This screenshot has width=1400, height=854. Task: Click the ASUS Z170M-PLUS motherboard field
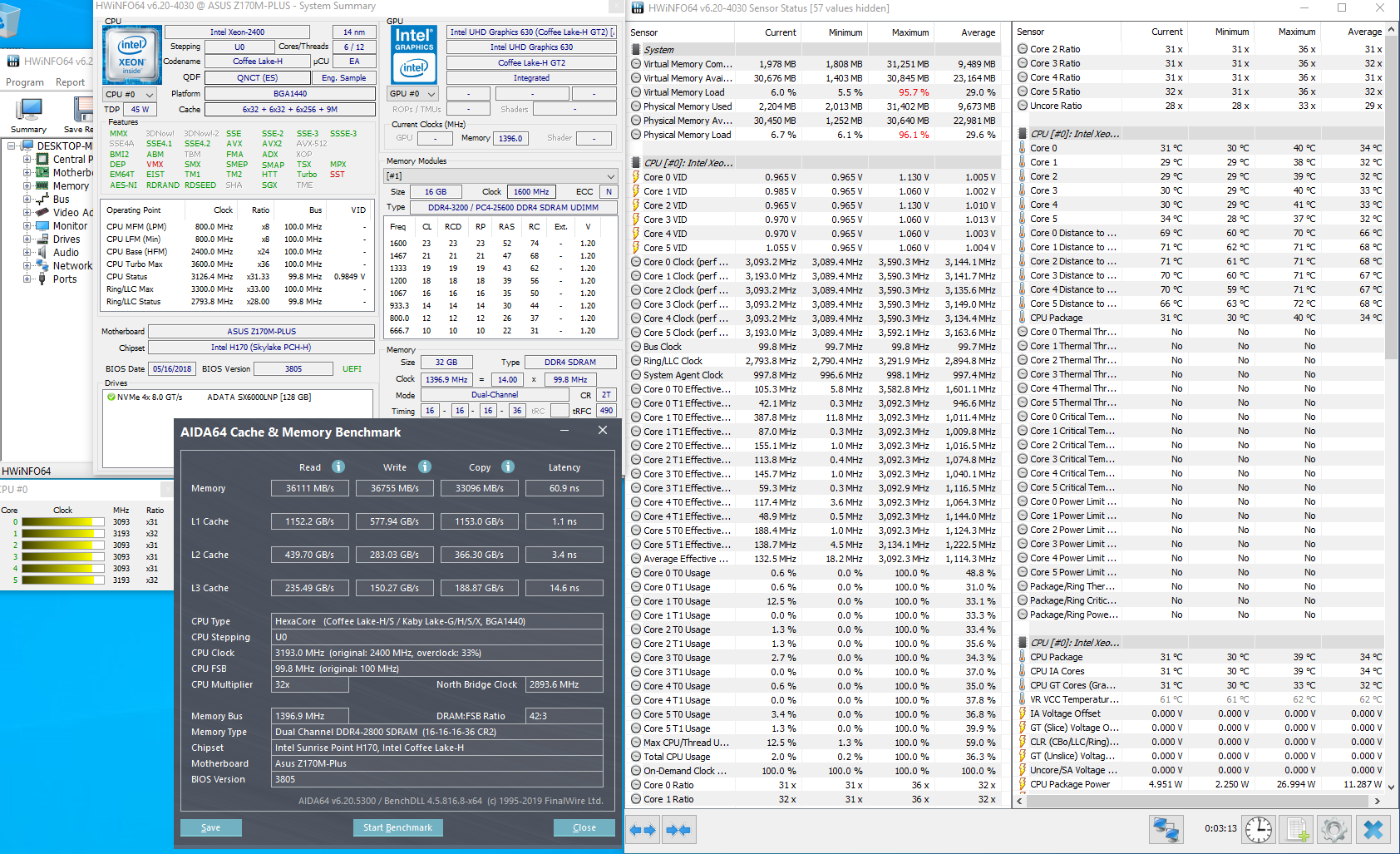(x=261, y=331)
